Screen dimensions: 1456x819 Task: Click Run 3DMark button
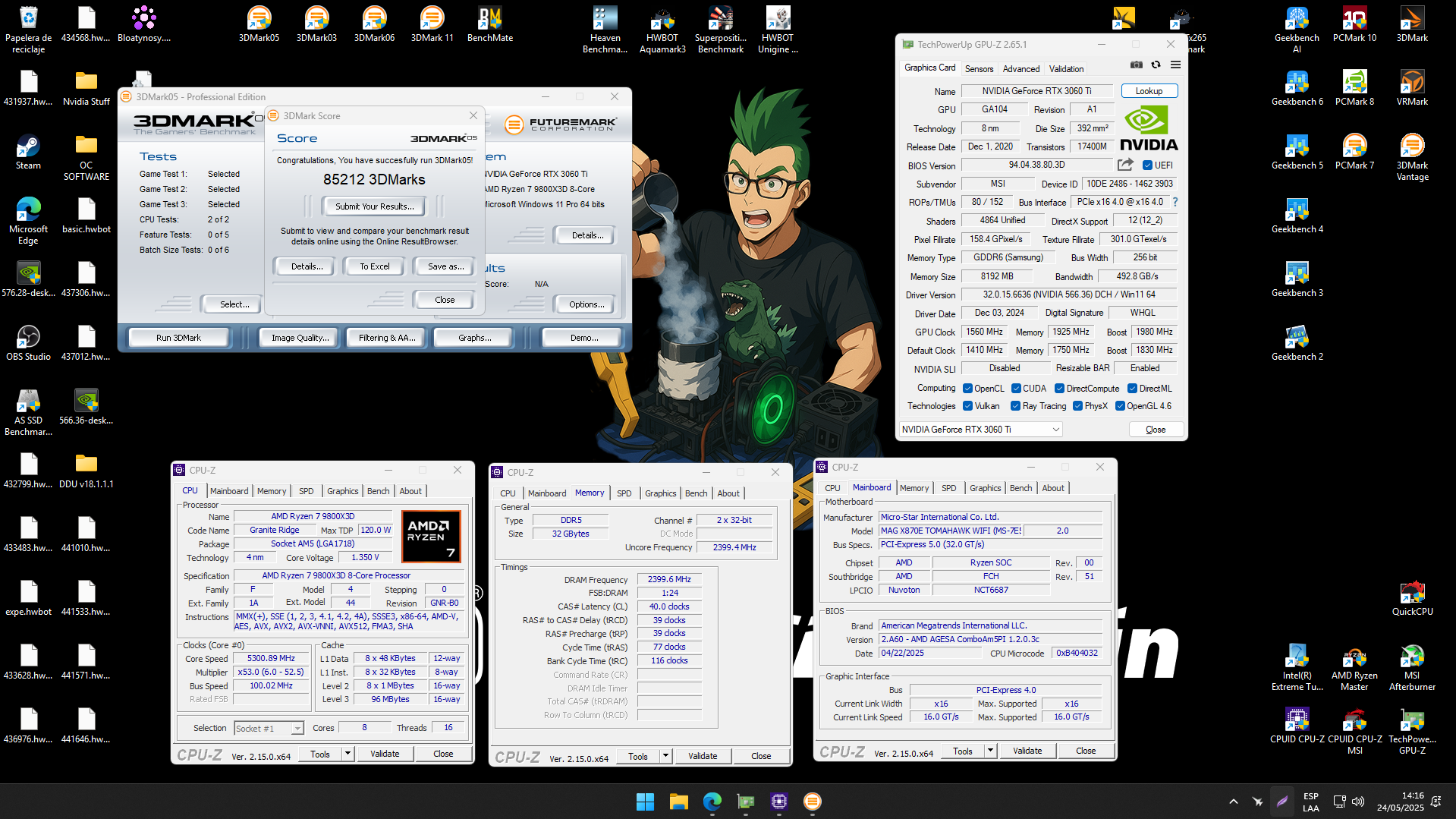pyautogui.click(x=178, y=338)
